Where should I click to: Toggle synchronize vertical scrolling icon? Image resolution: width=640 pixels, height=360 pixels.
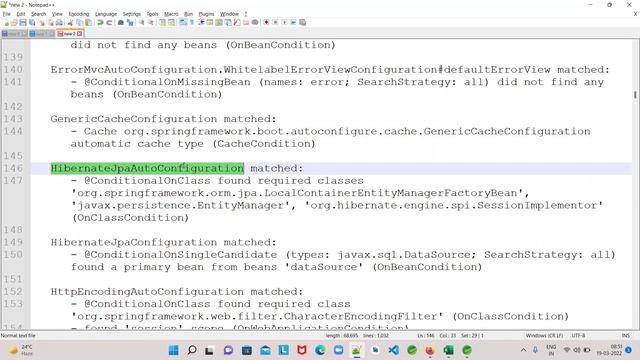162,22
